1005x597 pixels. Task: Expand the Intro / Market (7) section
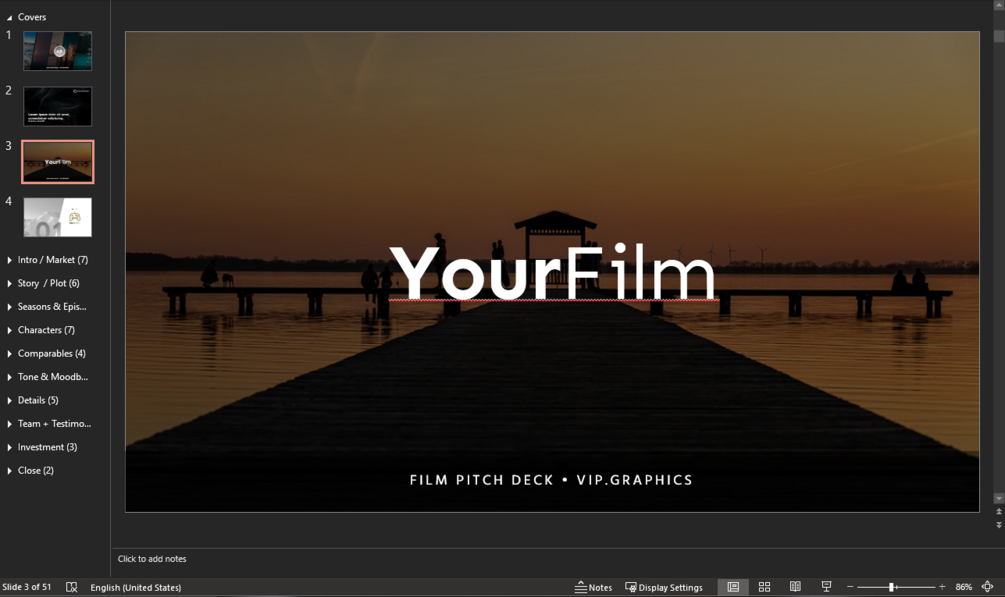tap(9, 260)
